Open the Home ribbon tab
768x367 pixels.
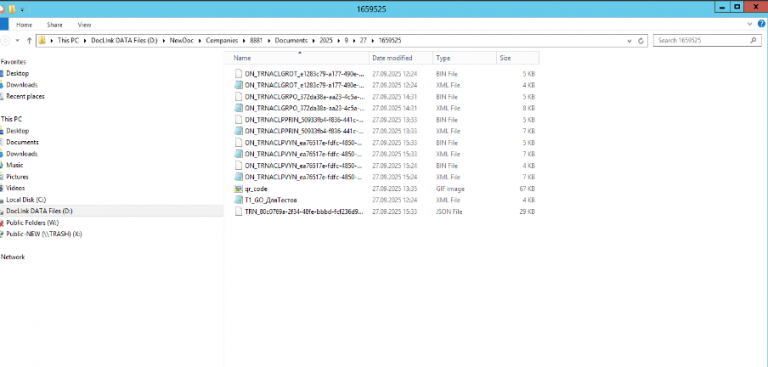(24, 24)
